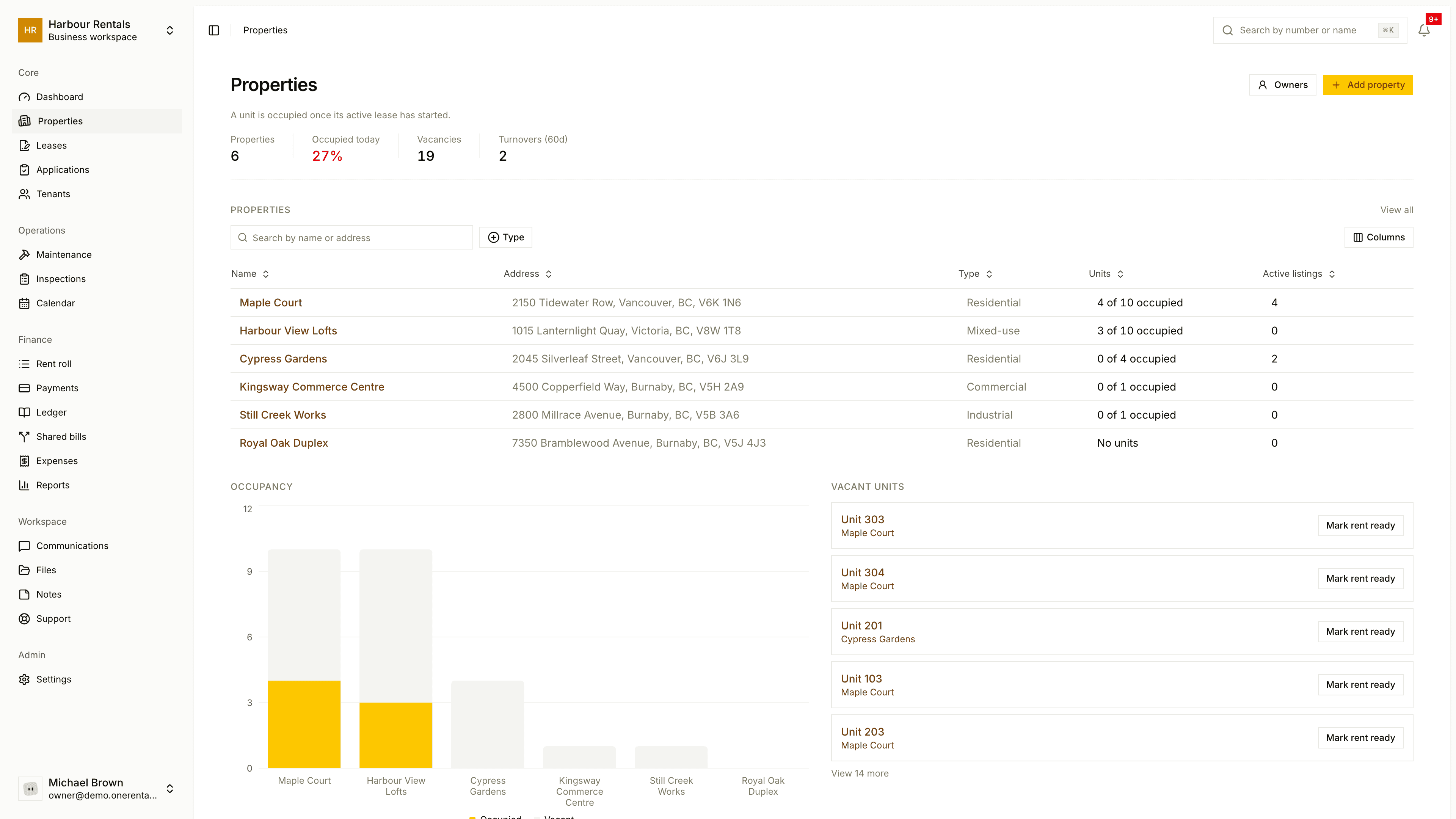The height and width of the screenshot is (819, 1456).
Task: Open Settings under Admin
Action: click(97, 679)
